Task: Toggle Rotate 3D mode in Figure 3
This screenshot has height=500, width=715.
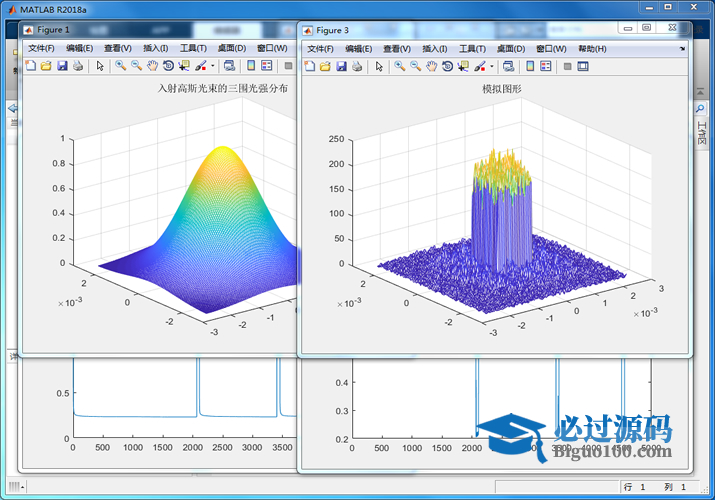Action: click(448, 66)
